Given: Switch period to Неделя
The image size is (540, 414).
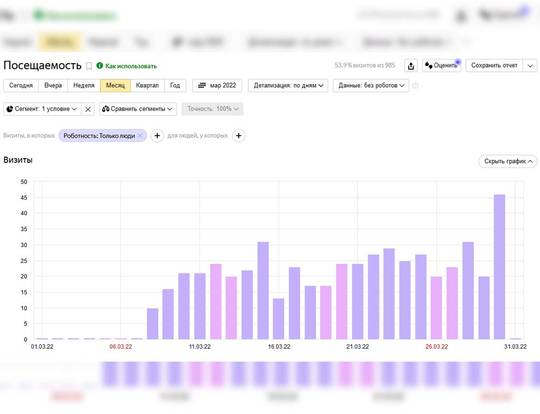Looking at the screenshot, I should tap(84, 85).
